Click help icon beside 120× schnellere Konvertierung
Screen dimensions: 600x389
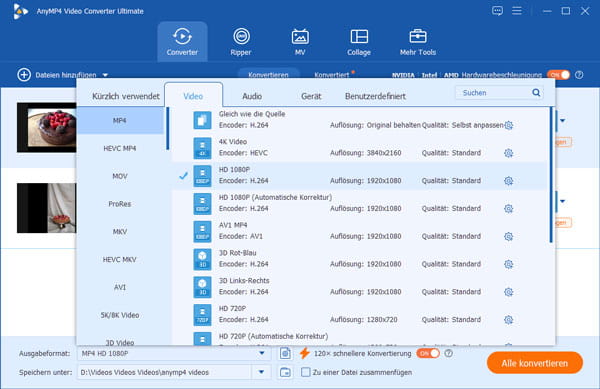pyautogui.click(x=448, y=353)
